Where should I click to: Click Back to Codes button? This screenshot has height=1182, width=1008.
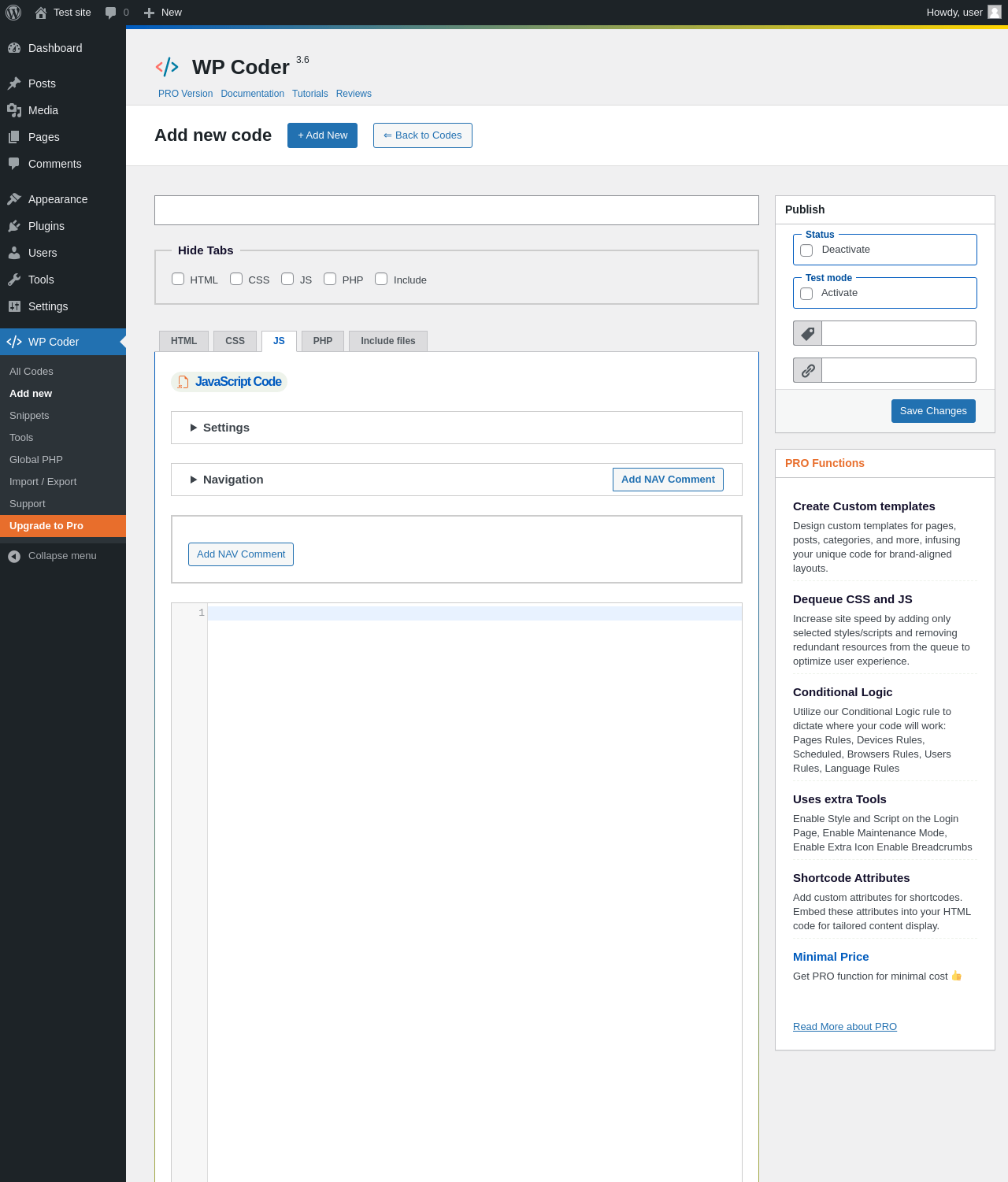(423, 135)
